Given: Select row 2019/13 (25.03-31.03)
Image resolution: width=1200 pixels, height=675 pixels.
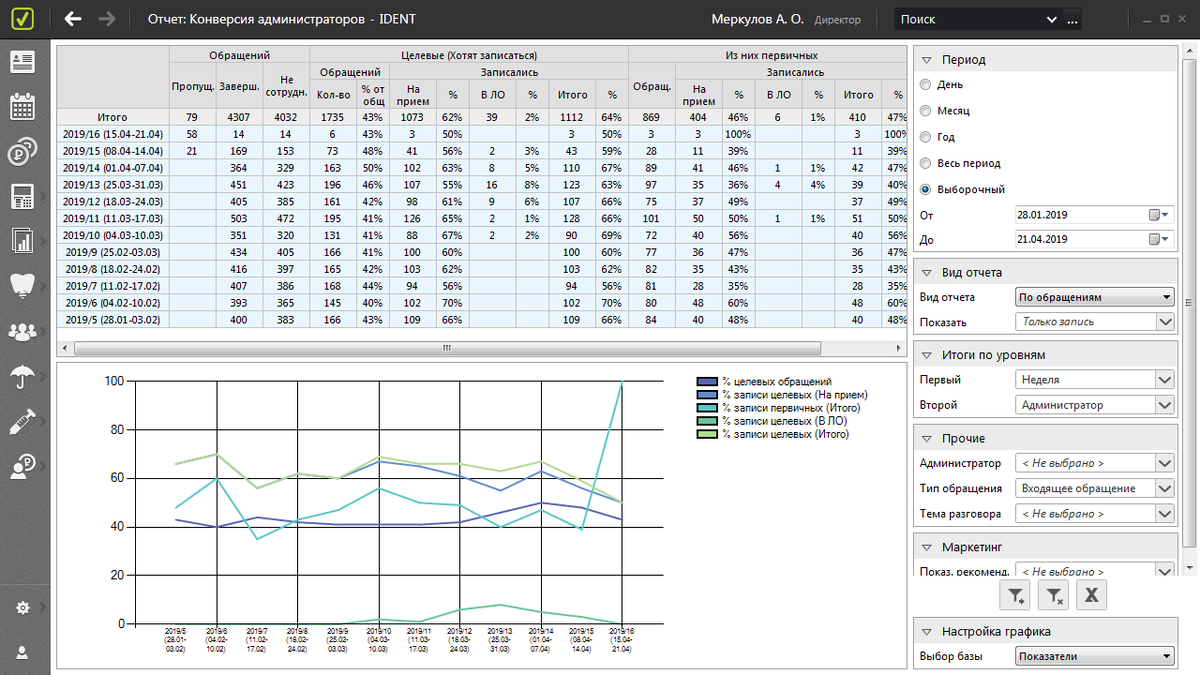Looking at the screenshot, I should click(x=112, y=184).
